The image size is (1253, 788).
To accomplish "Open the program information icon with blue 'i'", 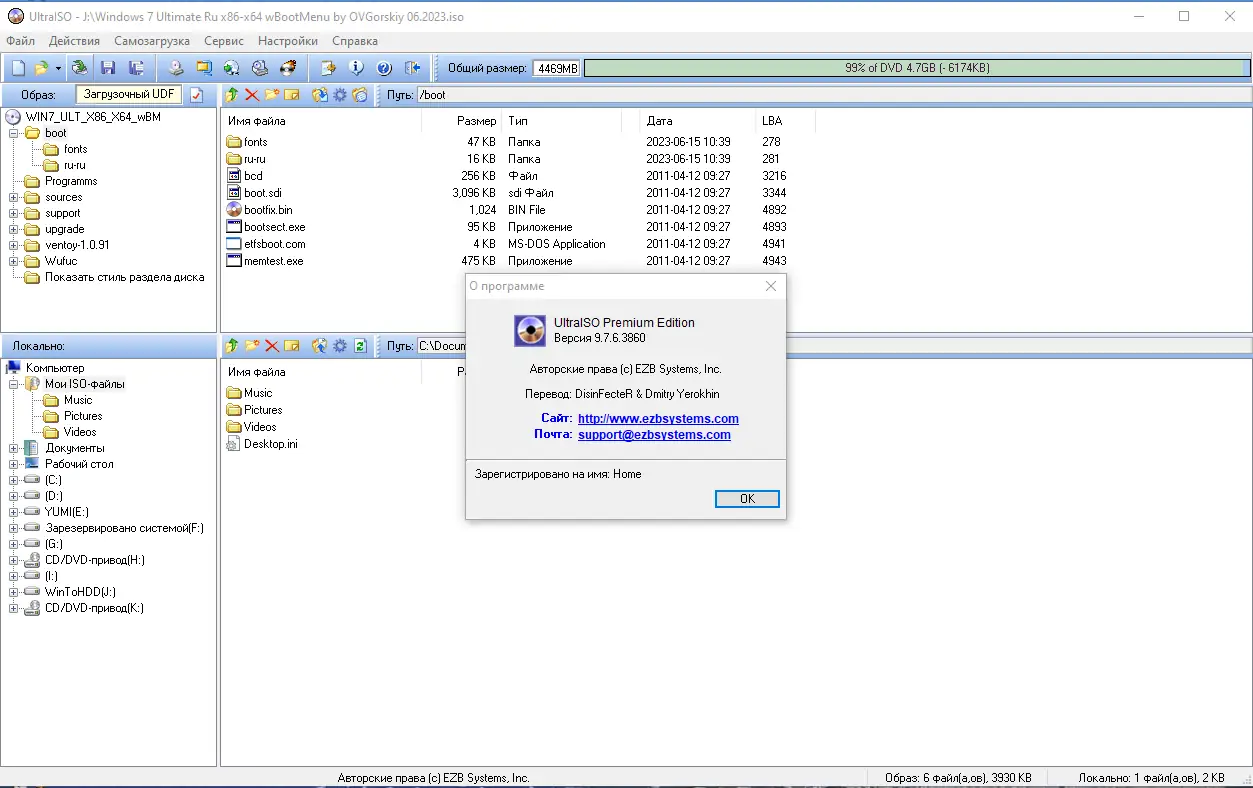I will click(357, 67).
